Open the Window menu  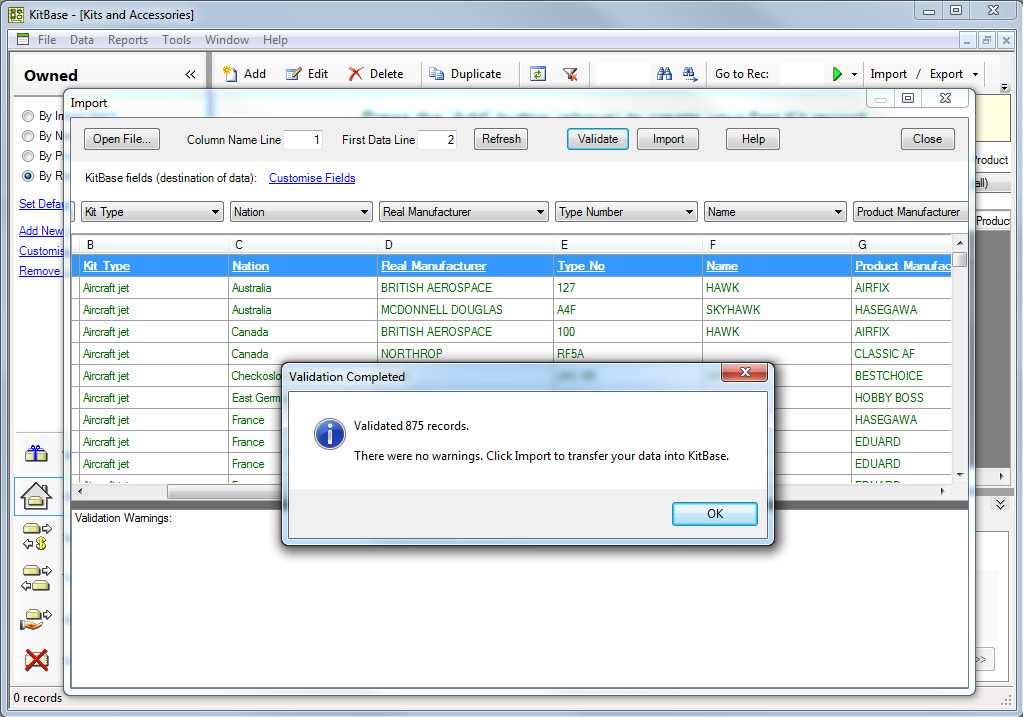coord(227,40)
